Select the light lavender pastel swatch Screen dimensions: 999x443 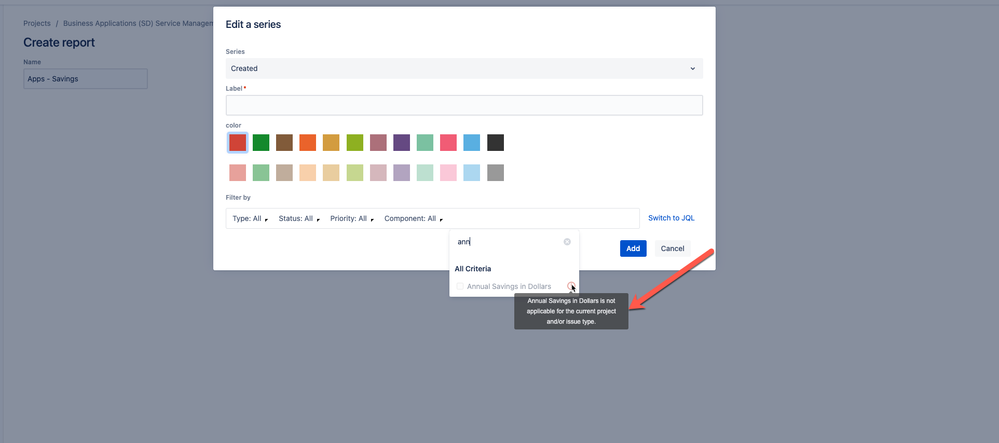pyautogui.click(x=401, y=173)
